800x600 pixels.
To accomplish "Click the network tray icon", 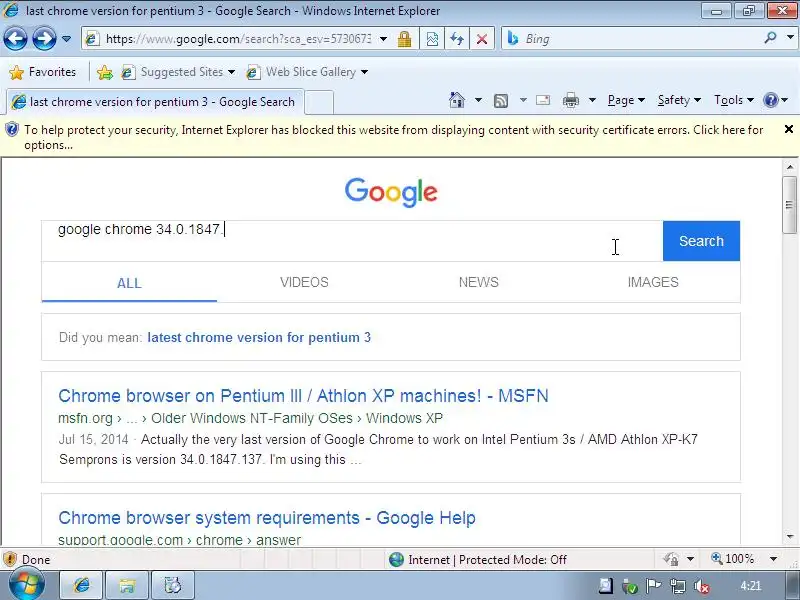I will [678, 586].
